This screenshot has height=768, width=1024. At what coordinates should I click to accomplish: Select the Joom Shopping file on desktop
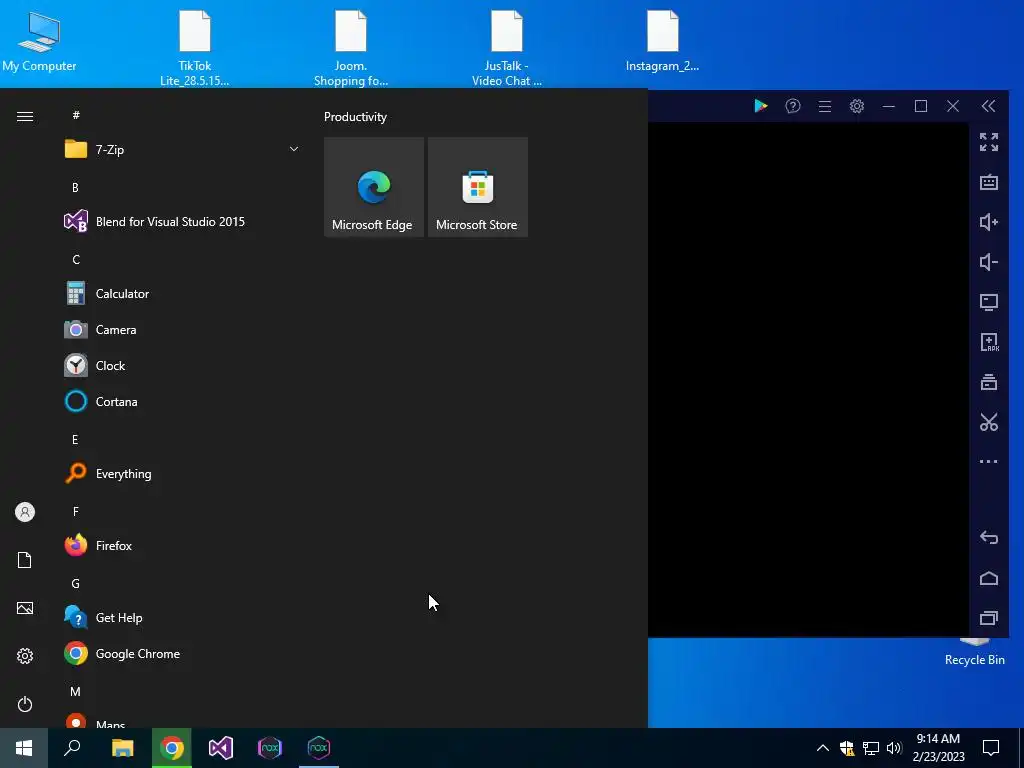[x=351, y=48]
